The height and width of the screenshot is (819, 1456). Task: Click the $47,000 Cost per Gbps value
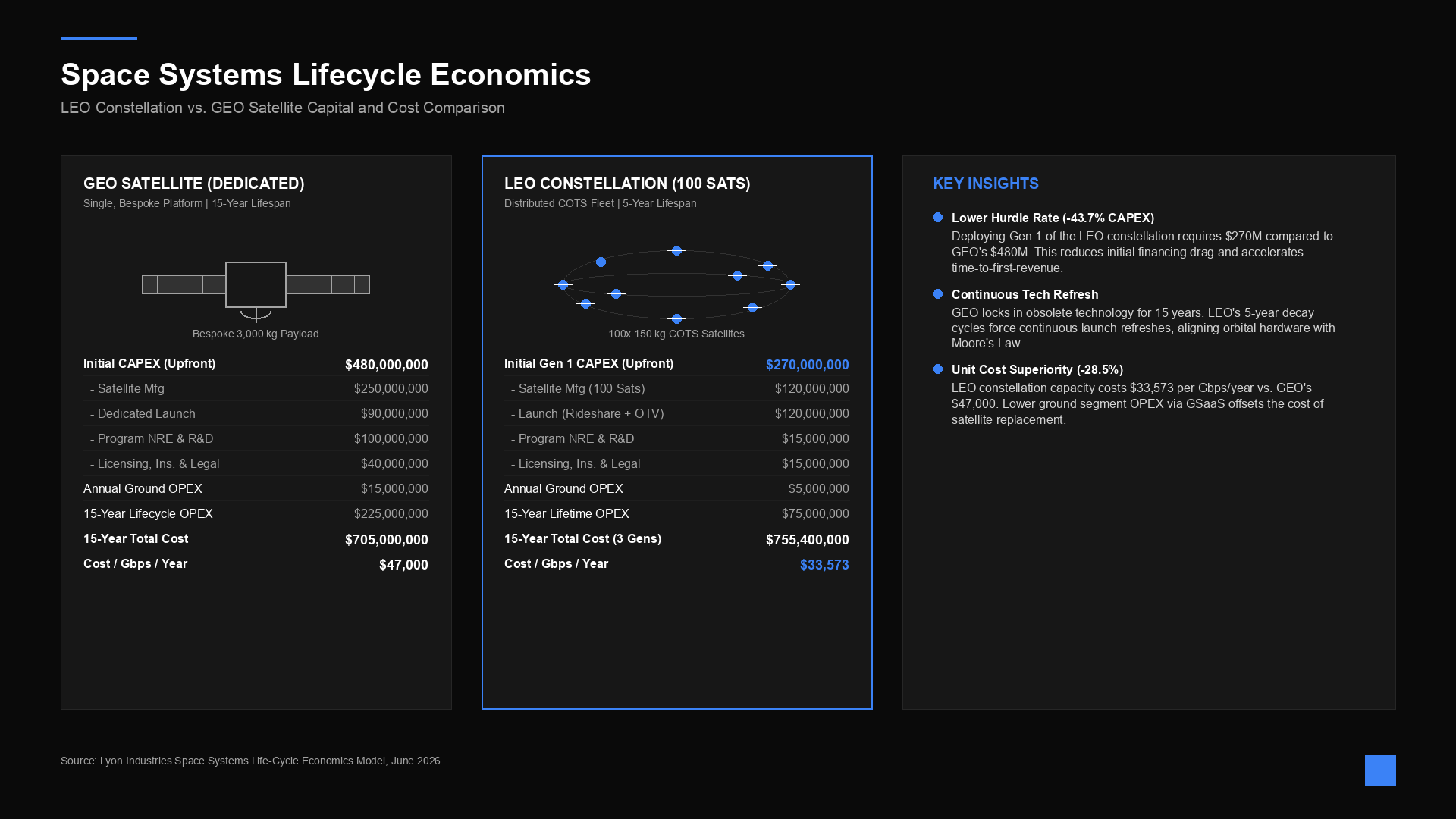coord(403,565)
